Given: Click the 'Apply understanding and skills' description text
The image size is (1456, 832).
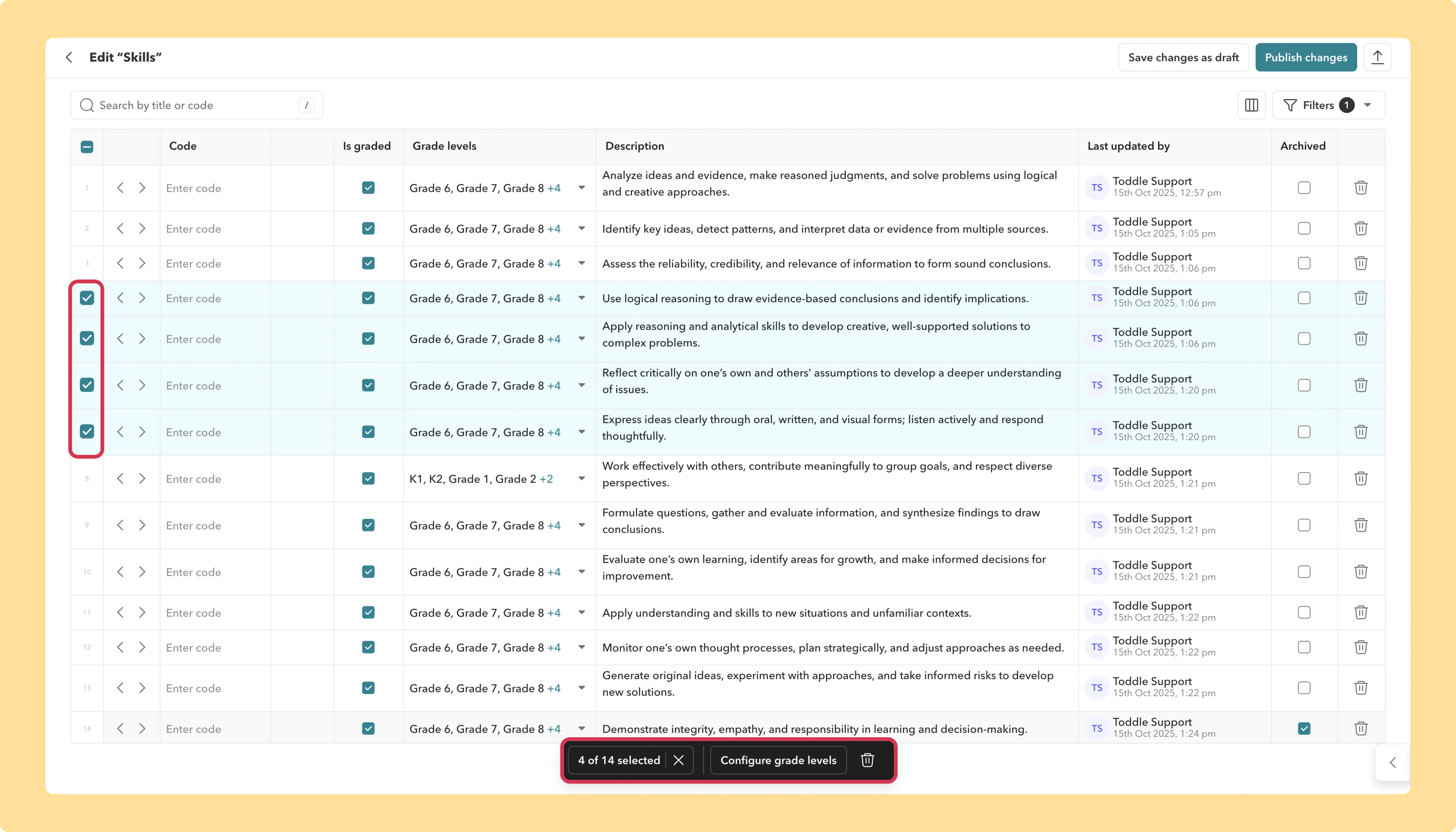Looking at the screenshot, I should [x=786, y=613].
